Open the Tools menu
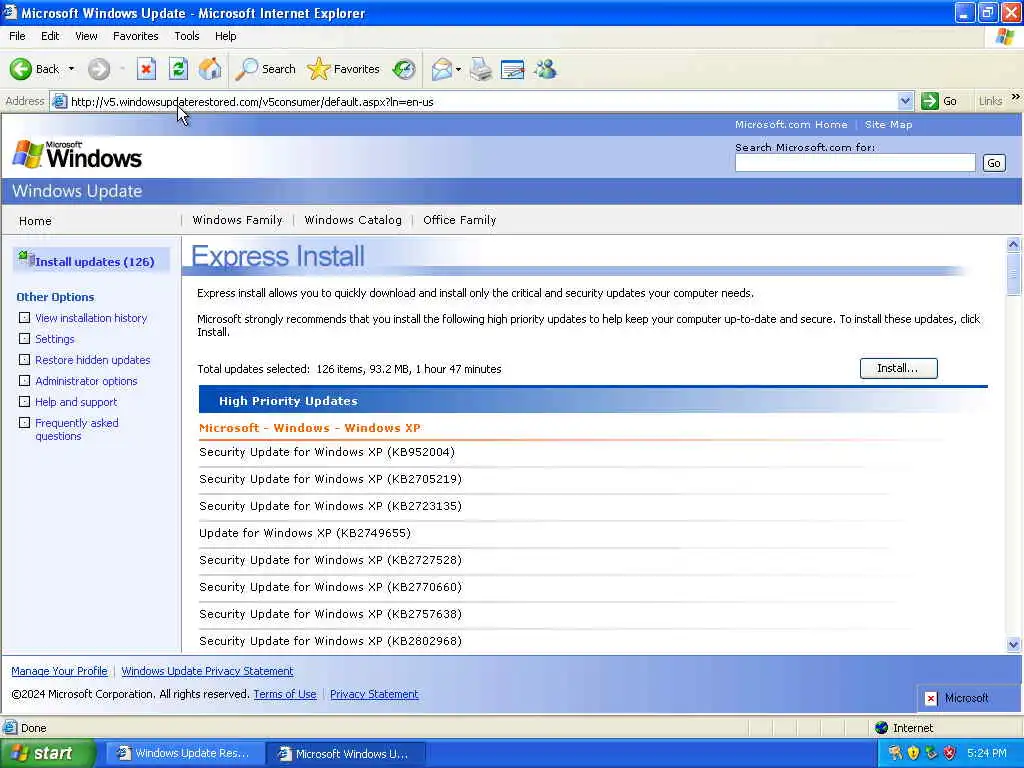 pyautogui.click(x=187, y=36)
